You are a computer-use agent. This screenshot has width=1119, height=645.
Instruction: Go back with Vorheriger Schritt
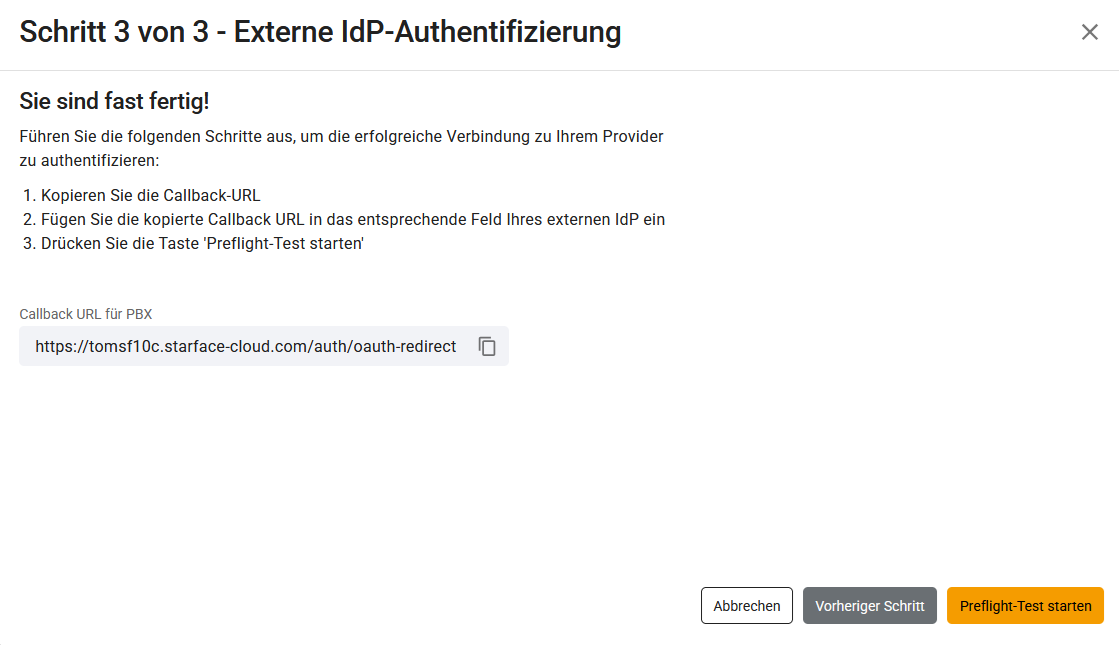(869, 606)
